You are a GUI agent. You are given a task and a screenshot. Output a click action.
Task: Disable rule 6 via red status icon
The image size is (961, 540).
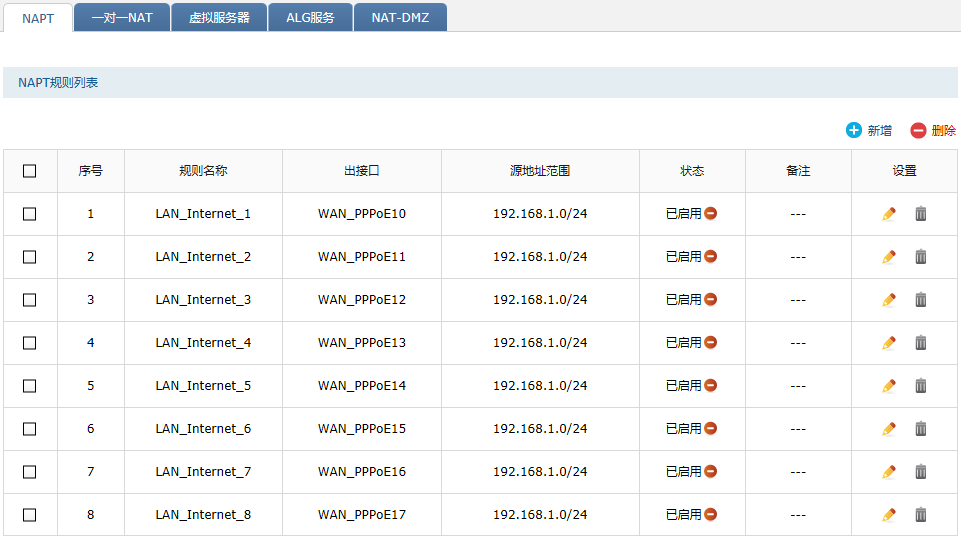tap(710, 428)
